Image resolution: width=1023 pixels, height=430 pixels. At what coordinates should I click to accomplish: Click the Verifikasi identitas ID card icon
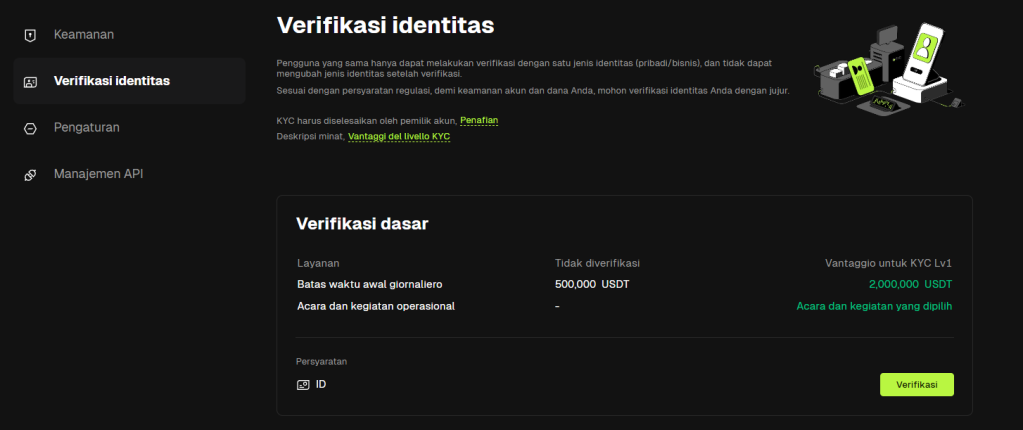point(30,81)
